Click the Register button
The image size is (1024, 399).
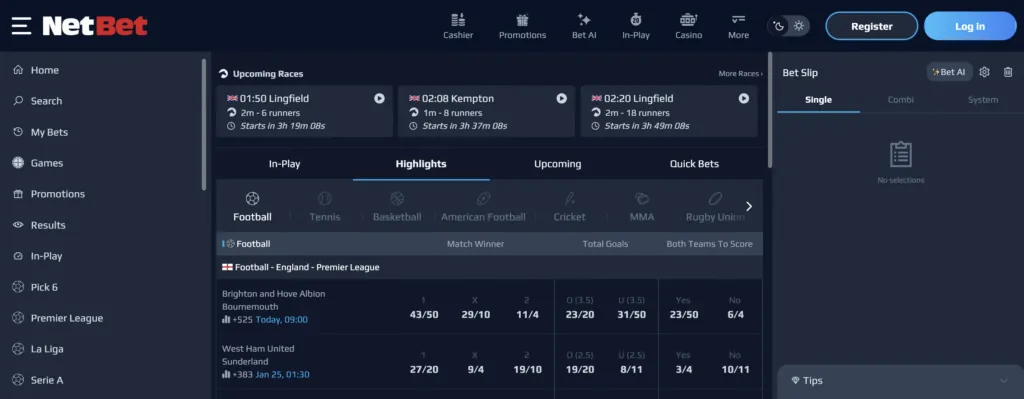point(871,26)
